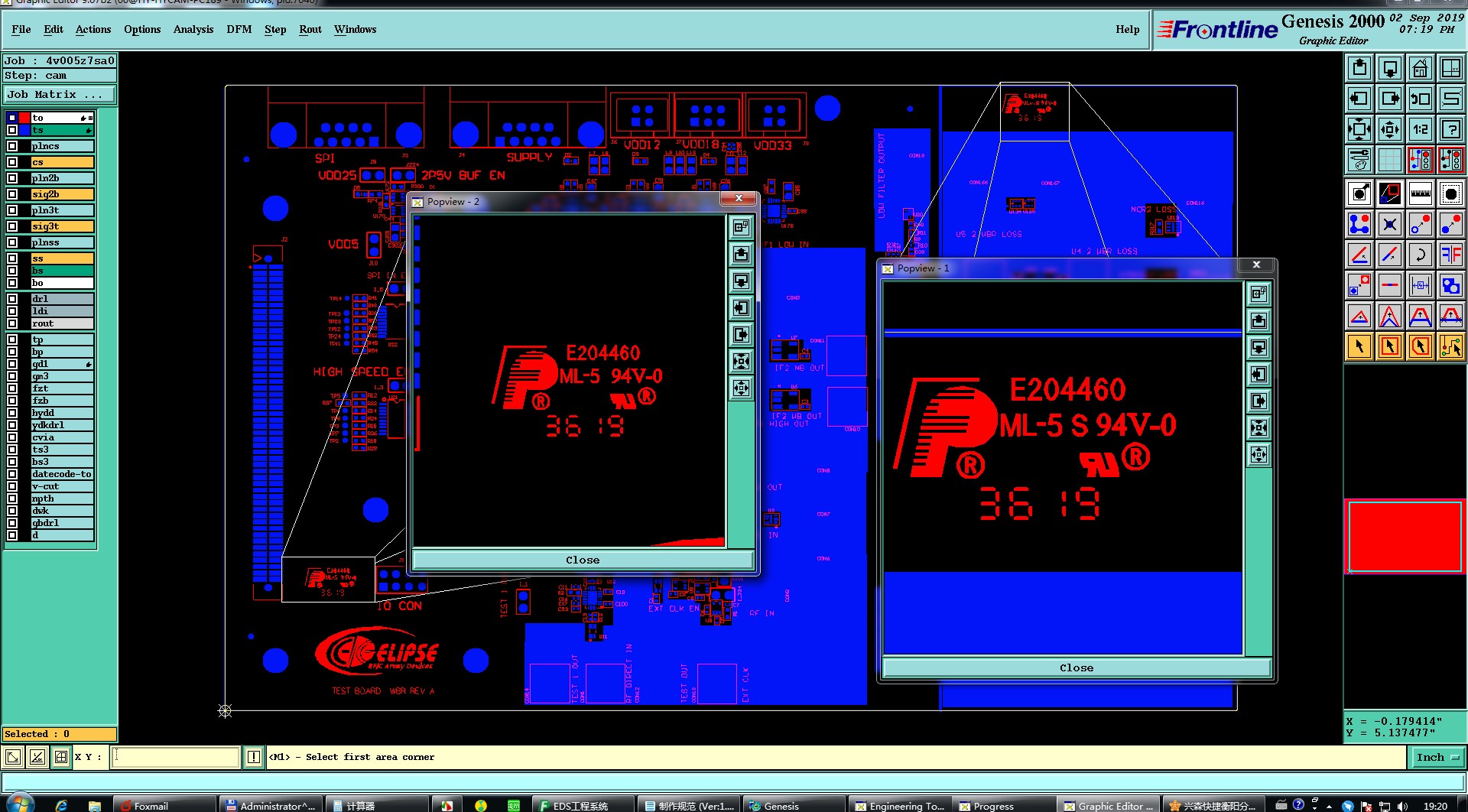The height and width of the screenshot is (812, 1468).
Task: Toggle the checkbox for layer gd1
Action: (x=12, y=364)
